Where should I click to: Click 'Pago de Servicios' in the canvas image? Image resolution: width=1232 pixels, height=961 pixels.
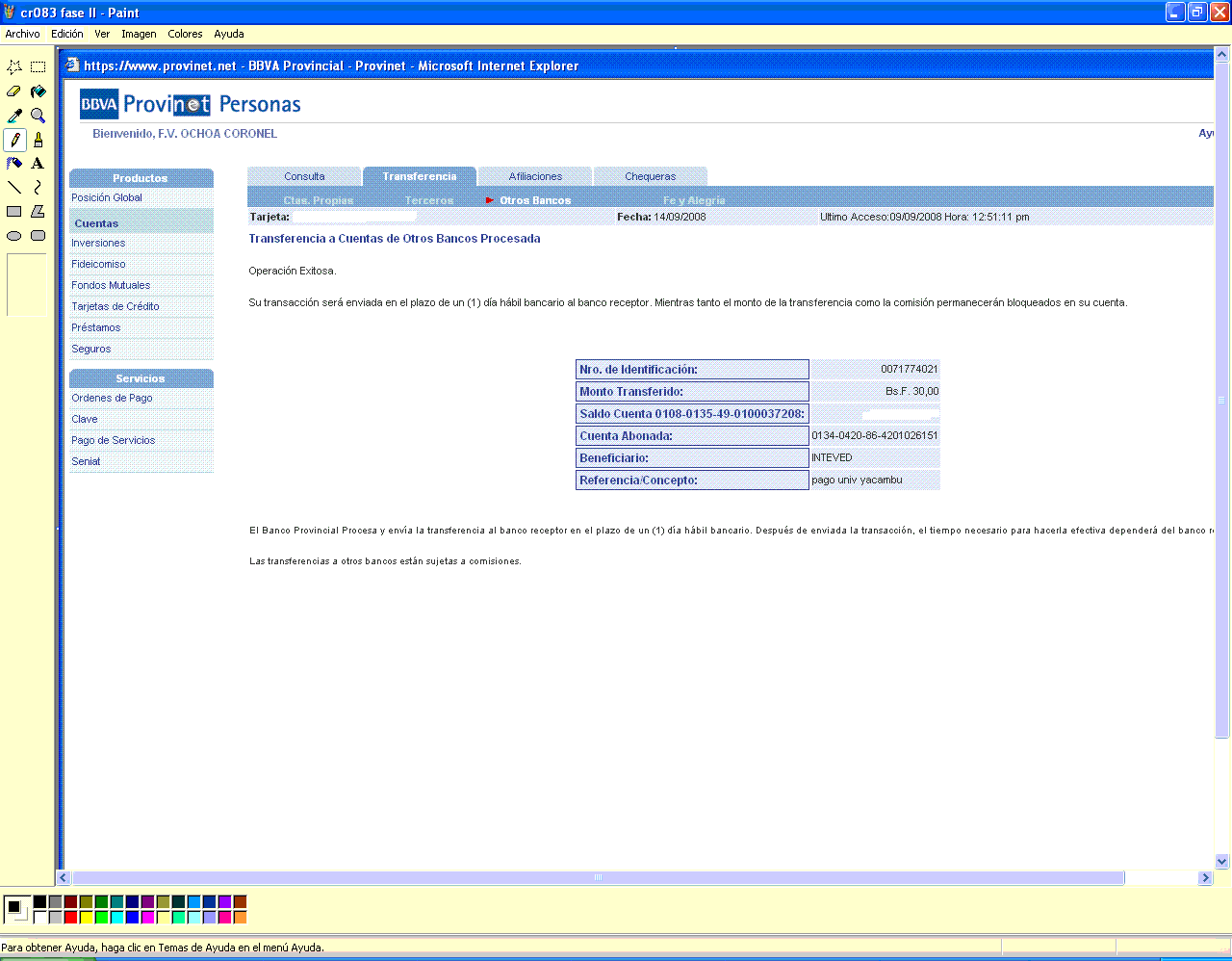point(114,440)
